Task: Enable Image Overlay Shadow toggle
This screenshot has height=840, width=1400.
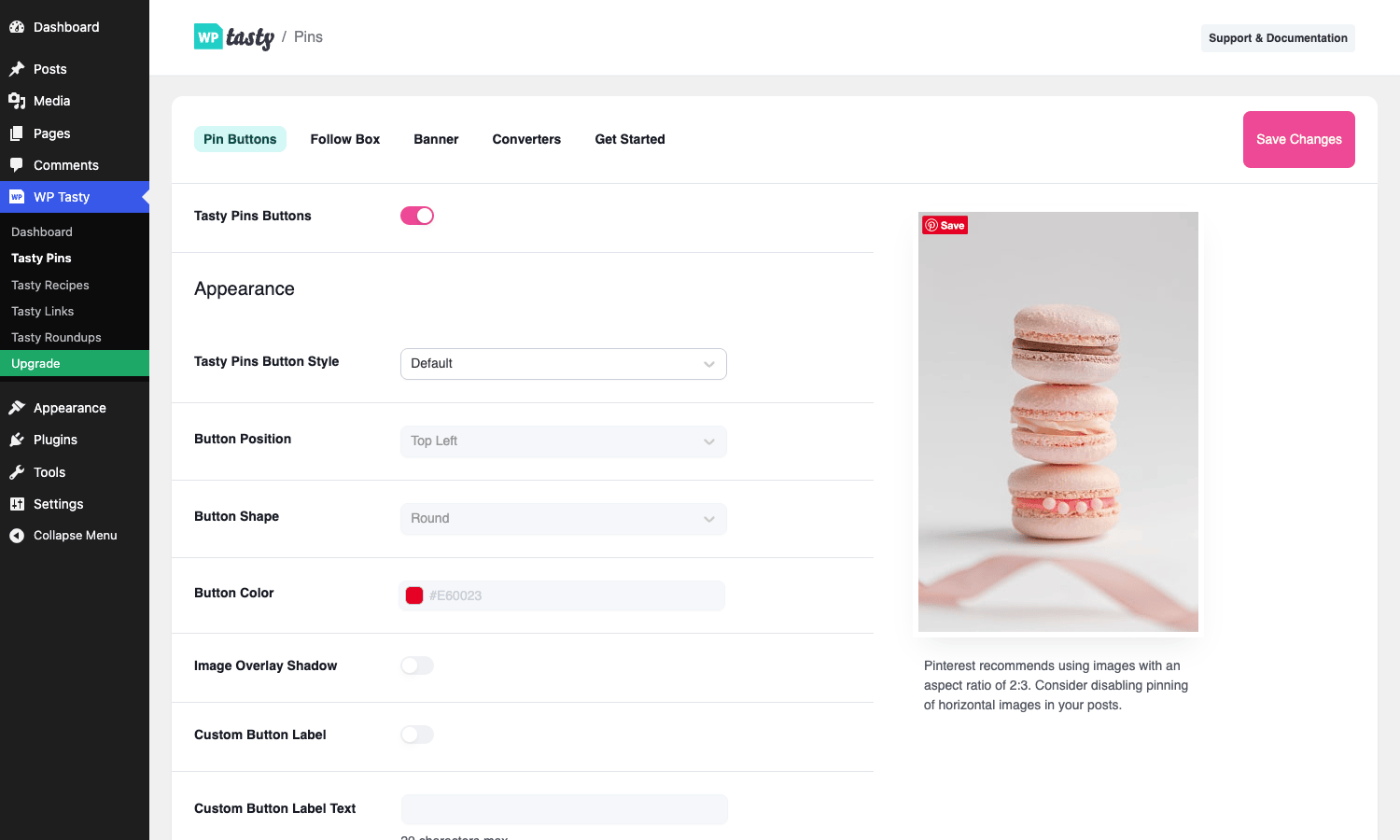Action: (417, 665)
